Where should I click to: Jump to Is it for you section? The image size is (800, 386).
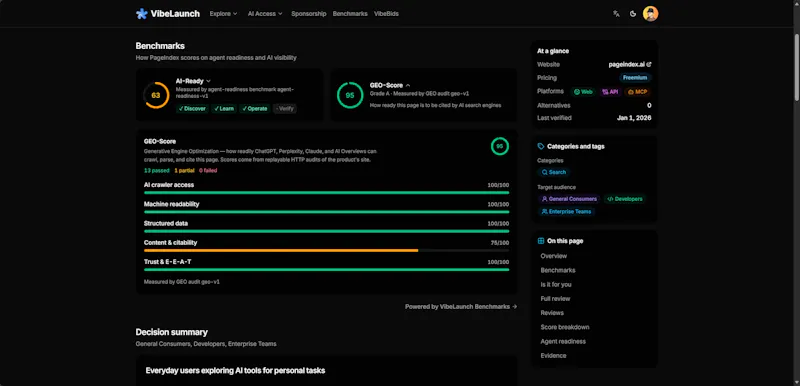click(x=556, y=285)
